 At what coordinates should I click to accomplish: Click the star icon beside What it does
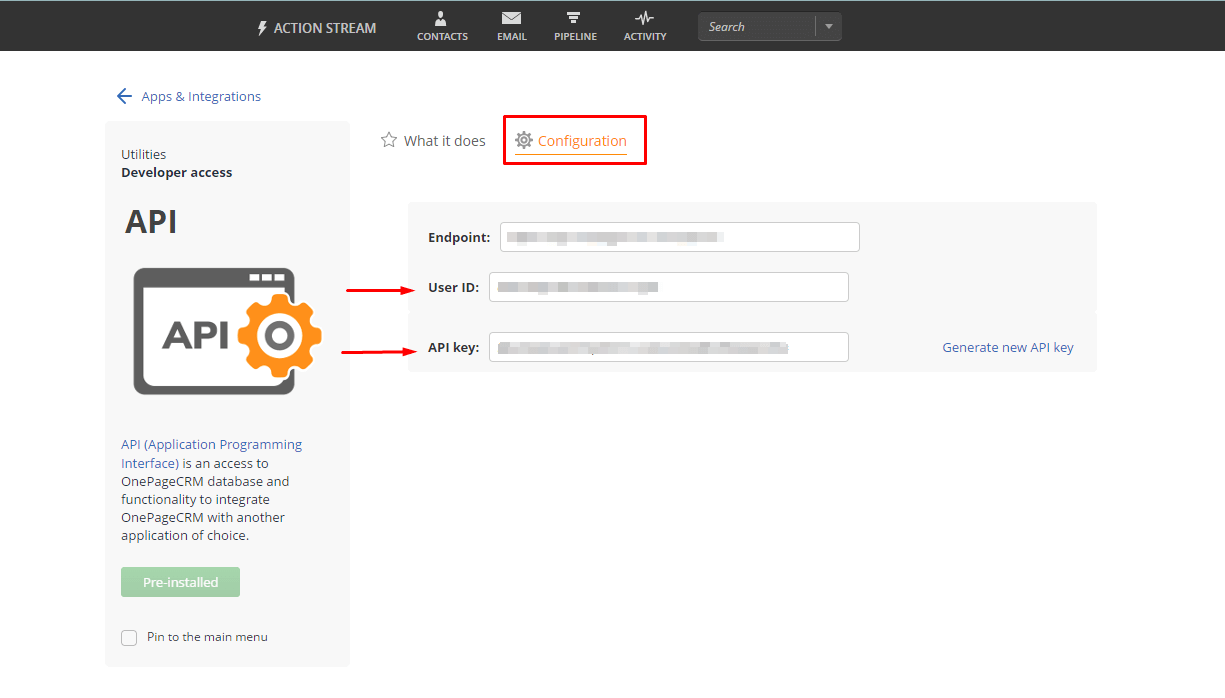(388, 140)
